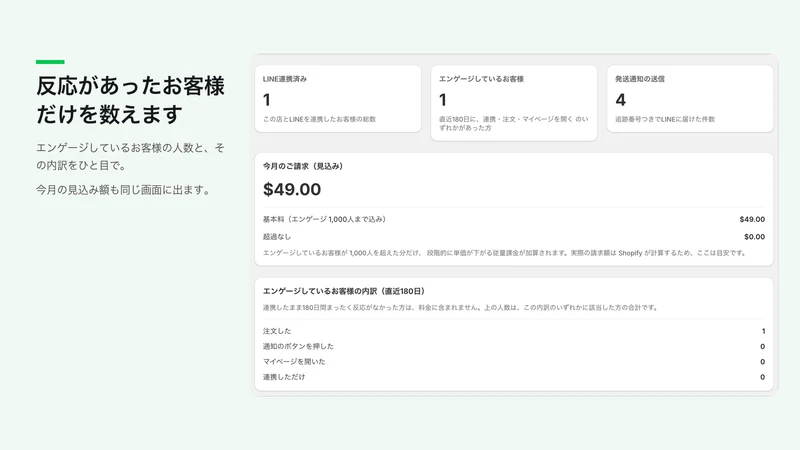Click the 今月の見込み額も同じ画面に出ます sentence
The width and height of the screenshot is (800, 450).
point(122,190)
